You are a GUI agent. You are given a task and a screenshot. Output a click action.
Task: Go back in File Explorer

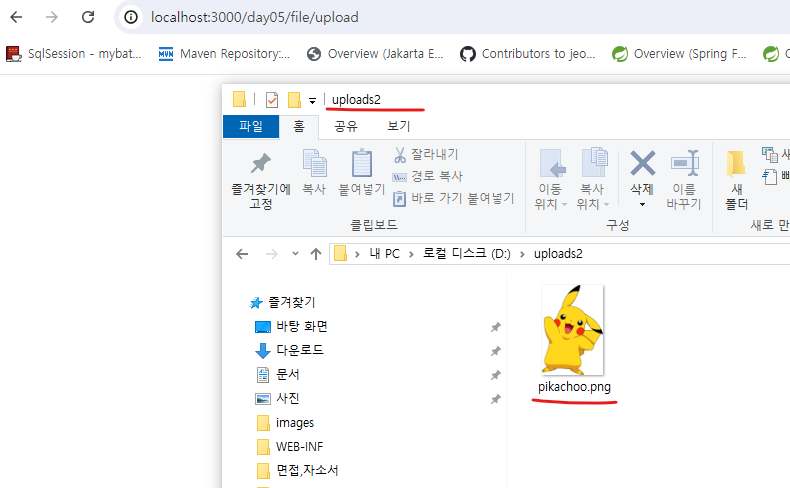click(x=242, y=254)
